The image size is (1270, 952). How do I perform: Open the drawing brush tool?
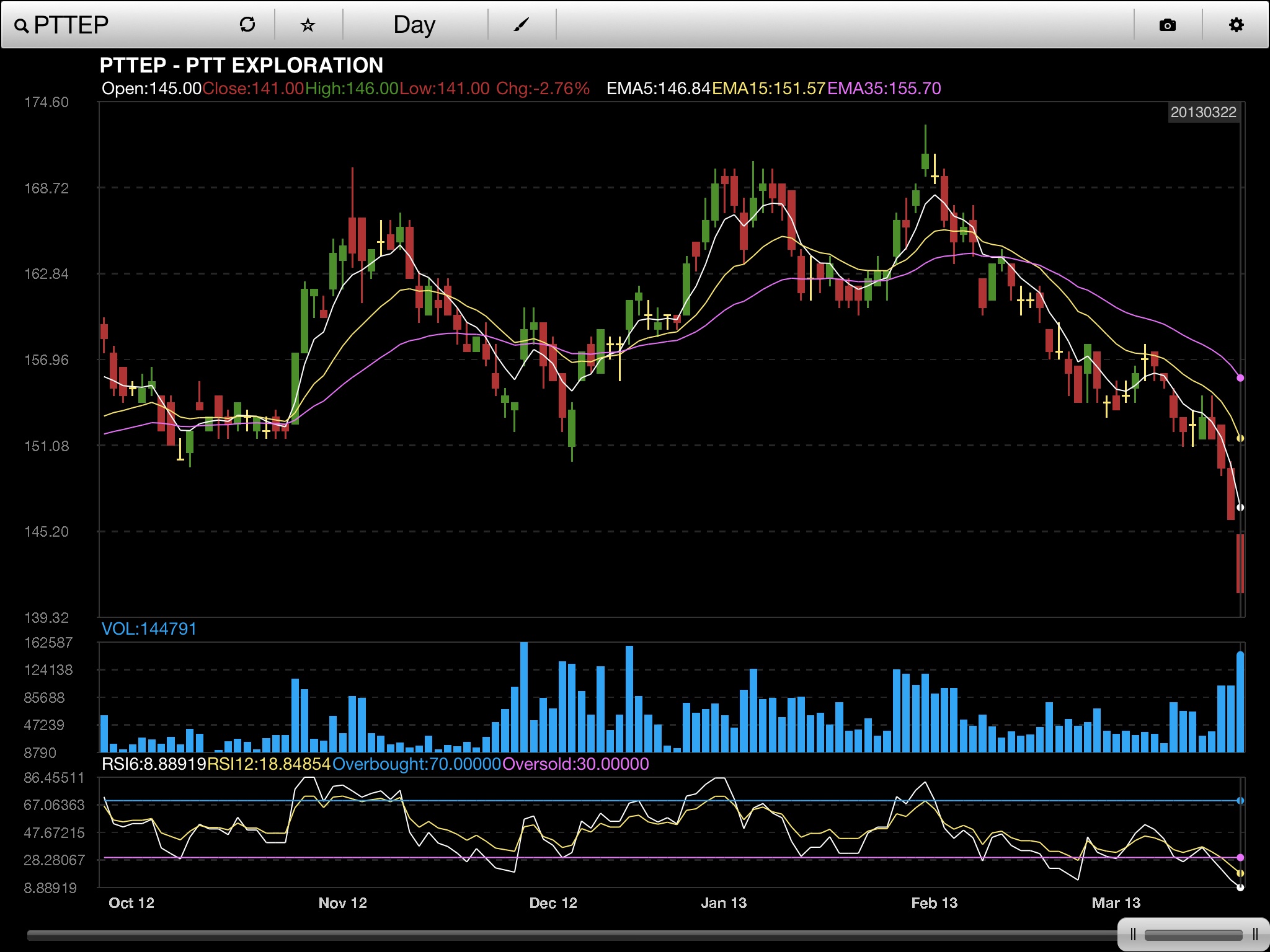522,25
